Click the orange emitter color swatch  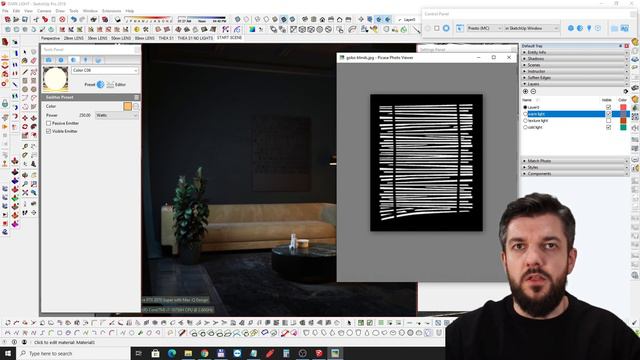pos(128,106)
